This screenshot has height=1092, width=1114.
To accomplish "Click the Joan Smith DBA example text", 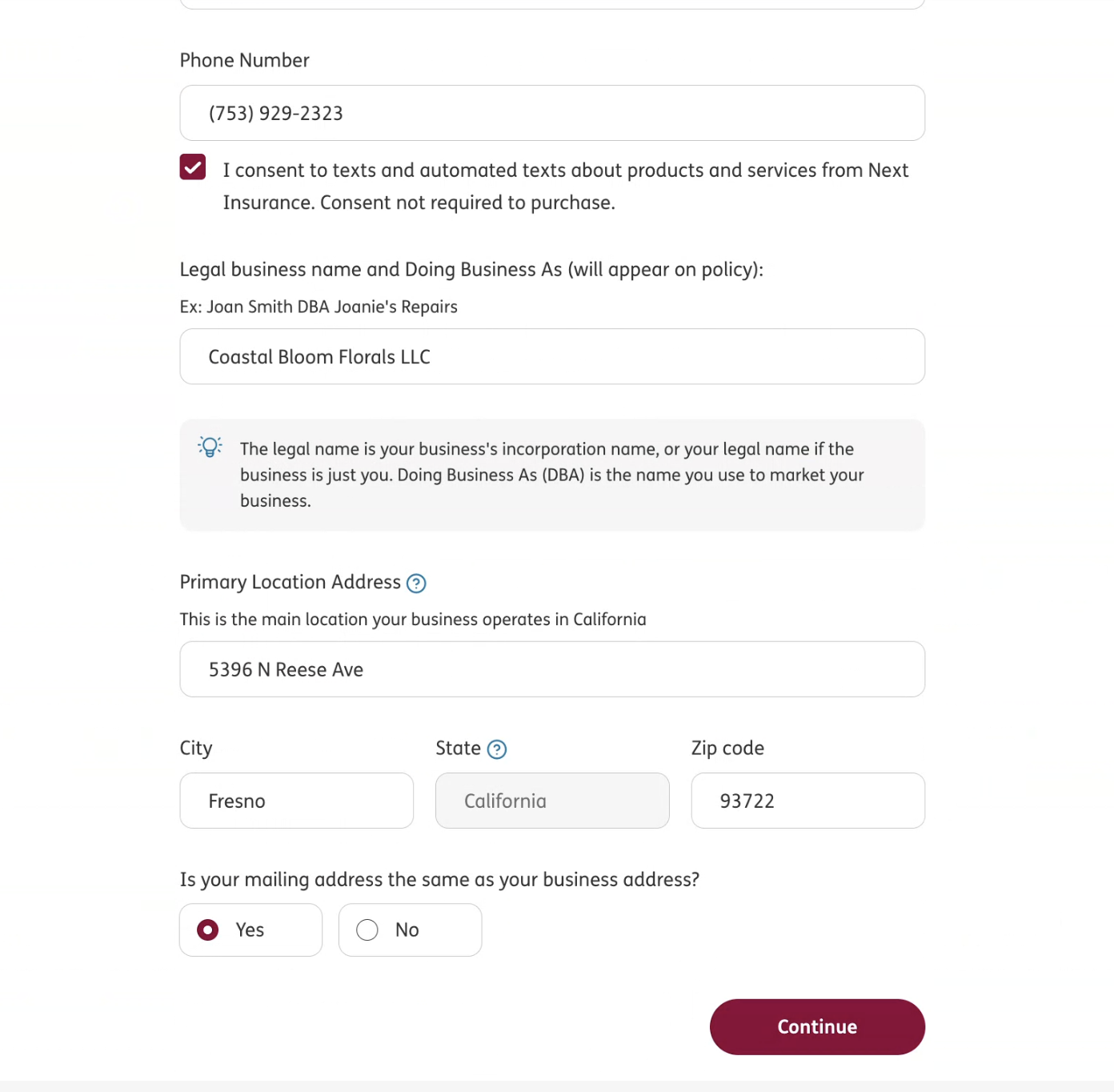I will [x=319, y=307].
